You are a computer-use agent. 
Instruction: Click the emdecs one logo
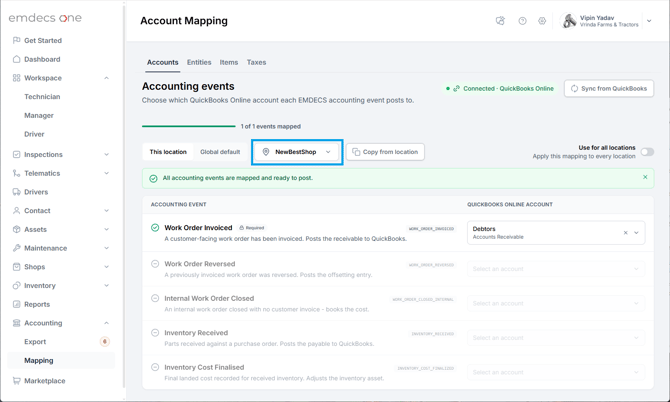click(45, 18)
